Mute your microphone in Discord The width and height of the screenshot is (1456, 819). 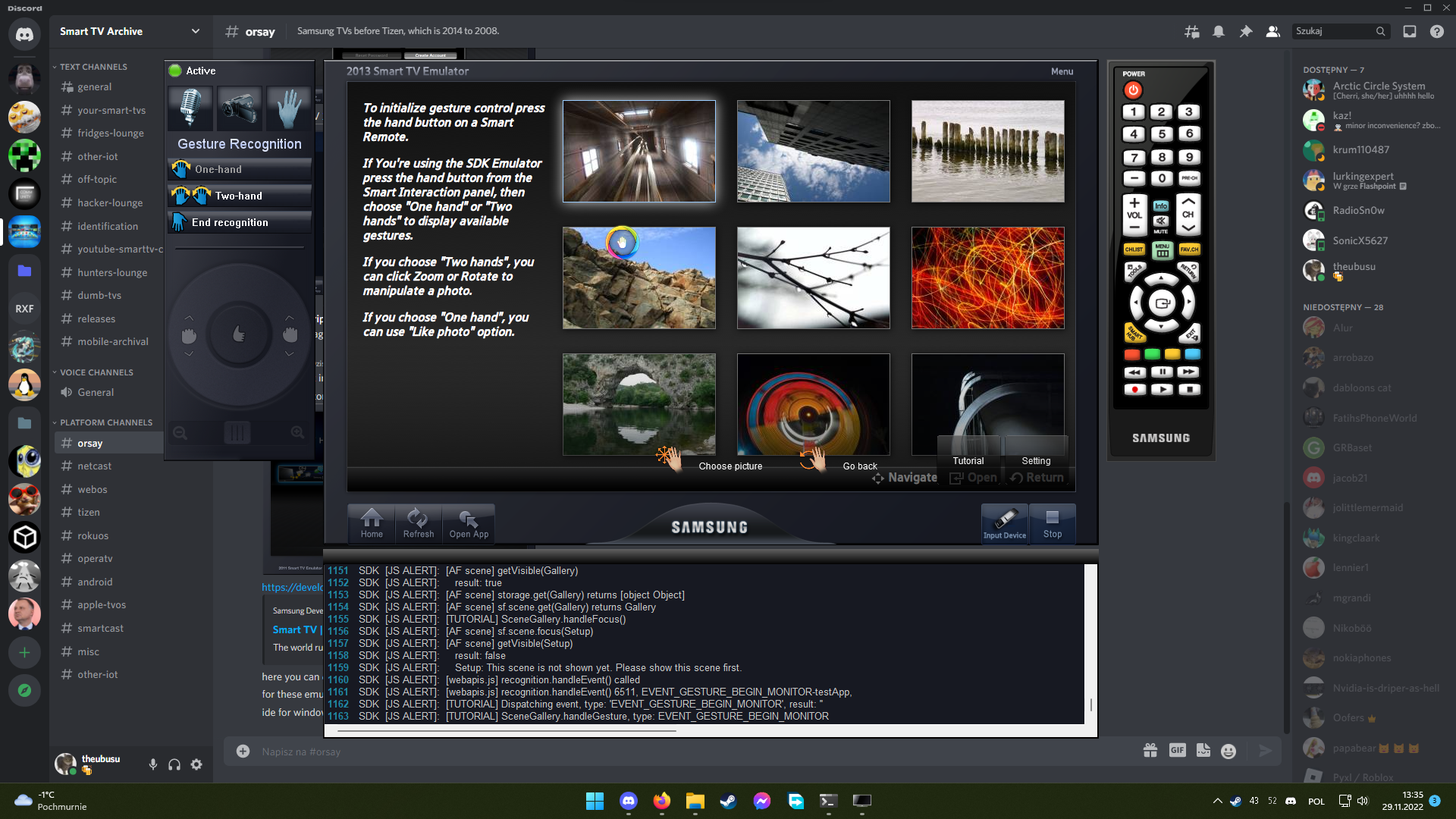click(152, 764)
